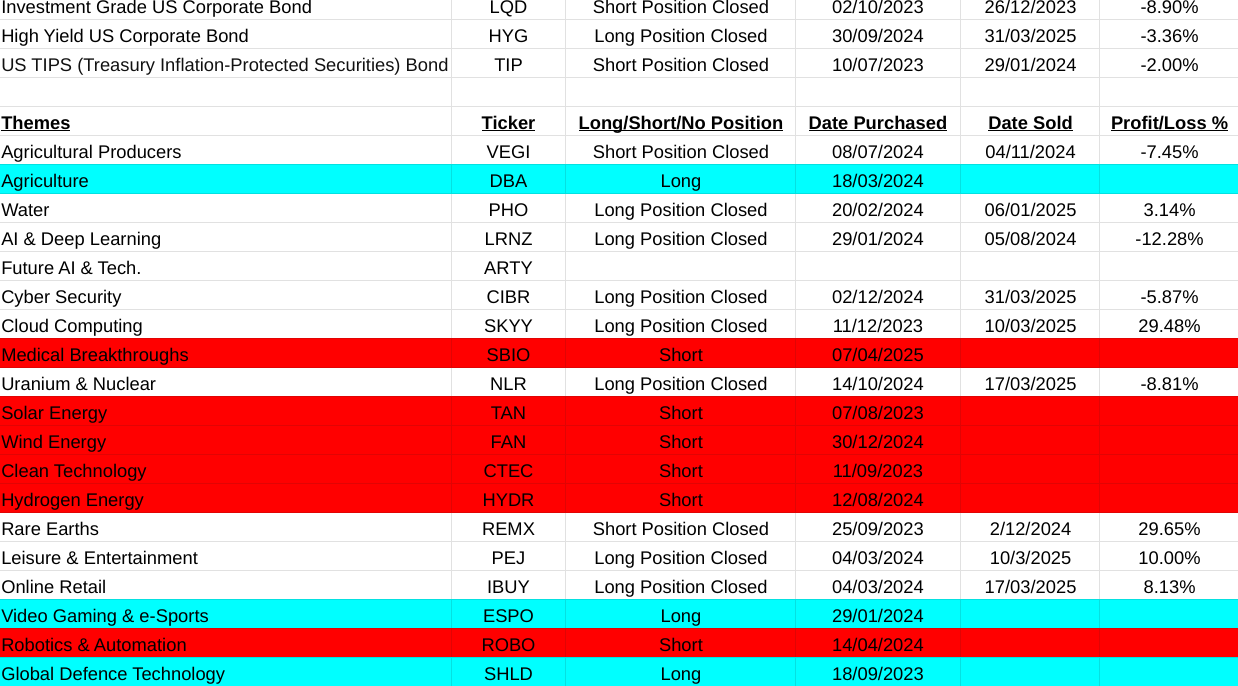Click the TAN ticker cell
This screenshot has height=686, width=1238.
tap(508, 413)
